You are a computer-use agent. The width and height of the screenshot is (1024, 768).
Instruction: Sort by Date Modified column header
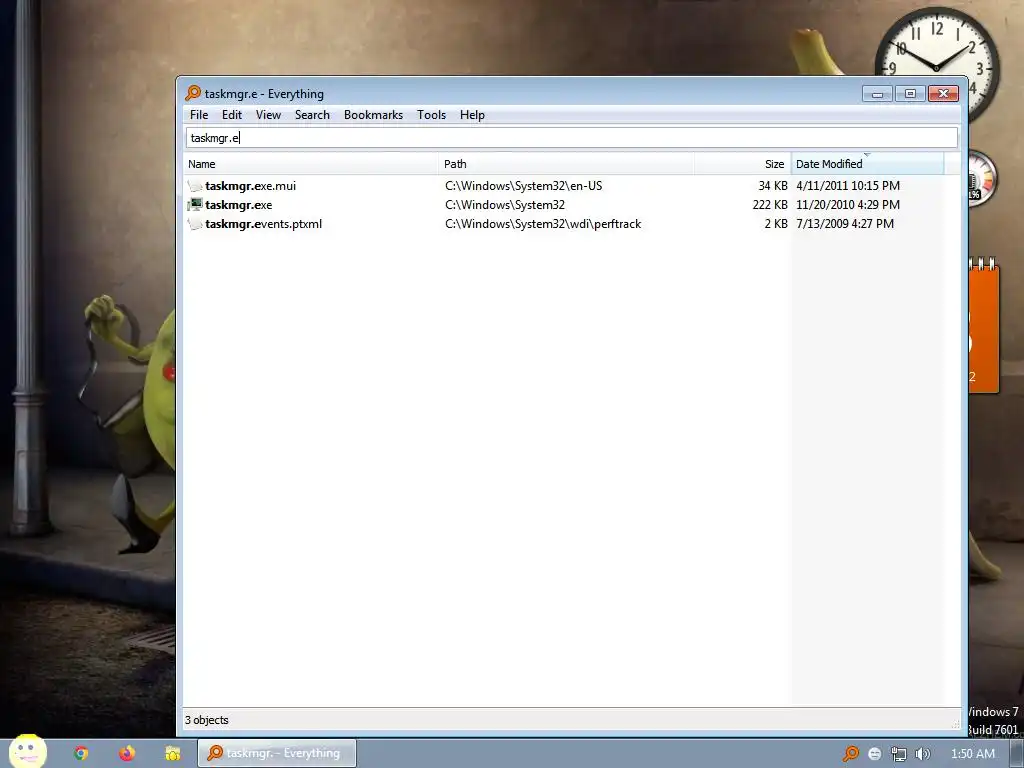[867, 164]
